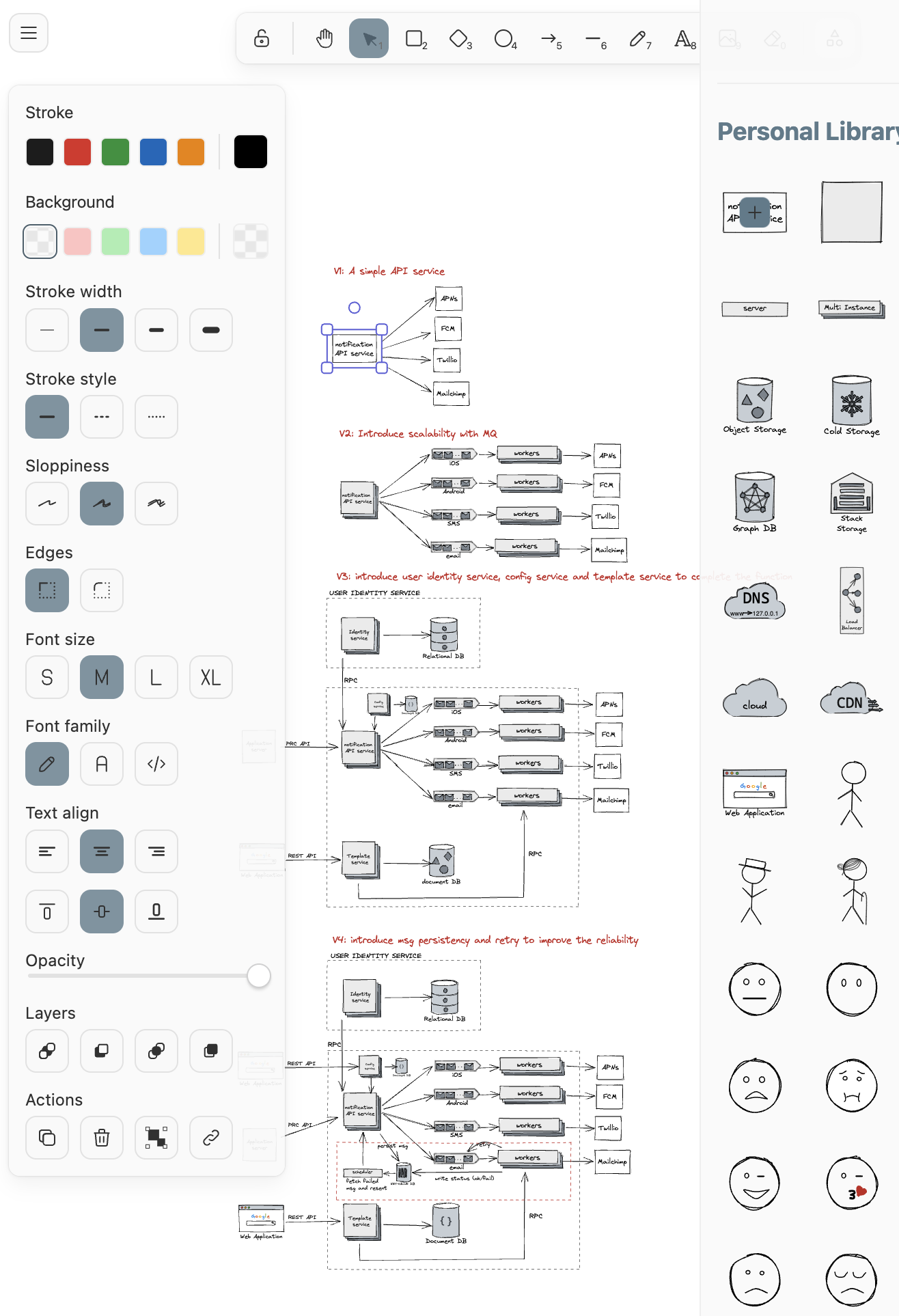Add selection to library with plus thumbnail
Viewport: 899px width, 1316px height.
pos(755,213)
